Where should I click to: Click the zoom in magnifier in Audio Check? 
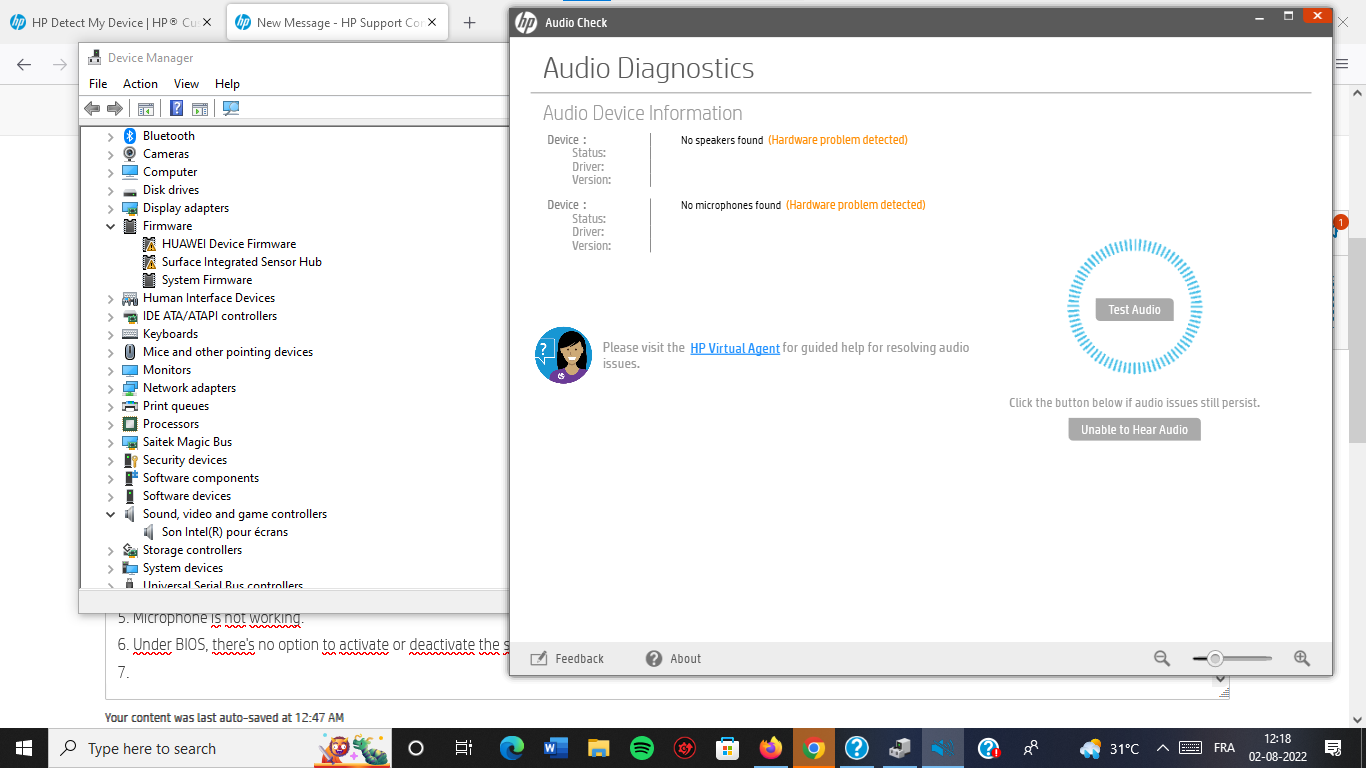1302,658
